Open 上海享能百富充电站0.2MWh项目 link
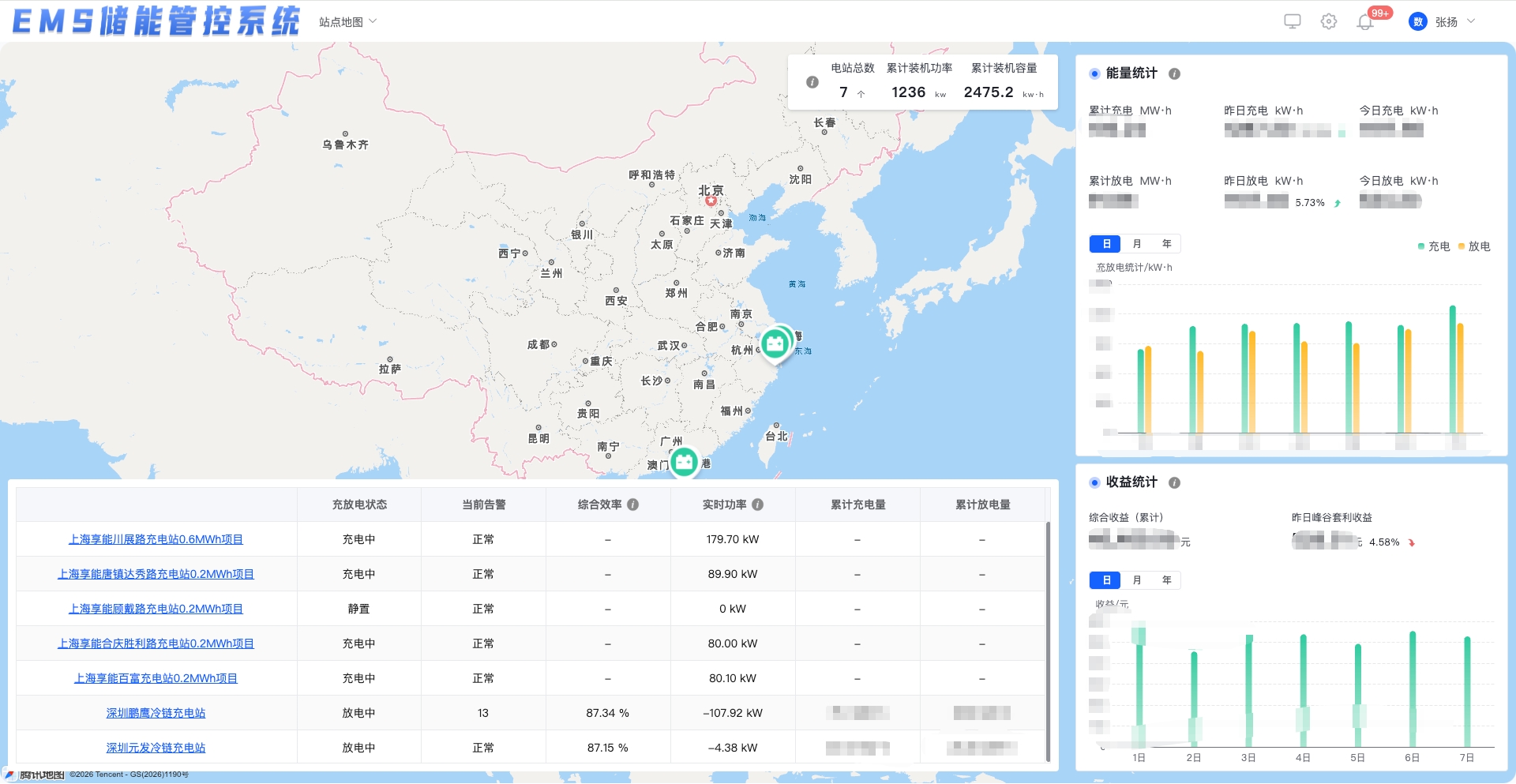The image size is (1516, 784). pos(156,678)
